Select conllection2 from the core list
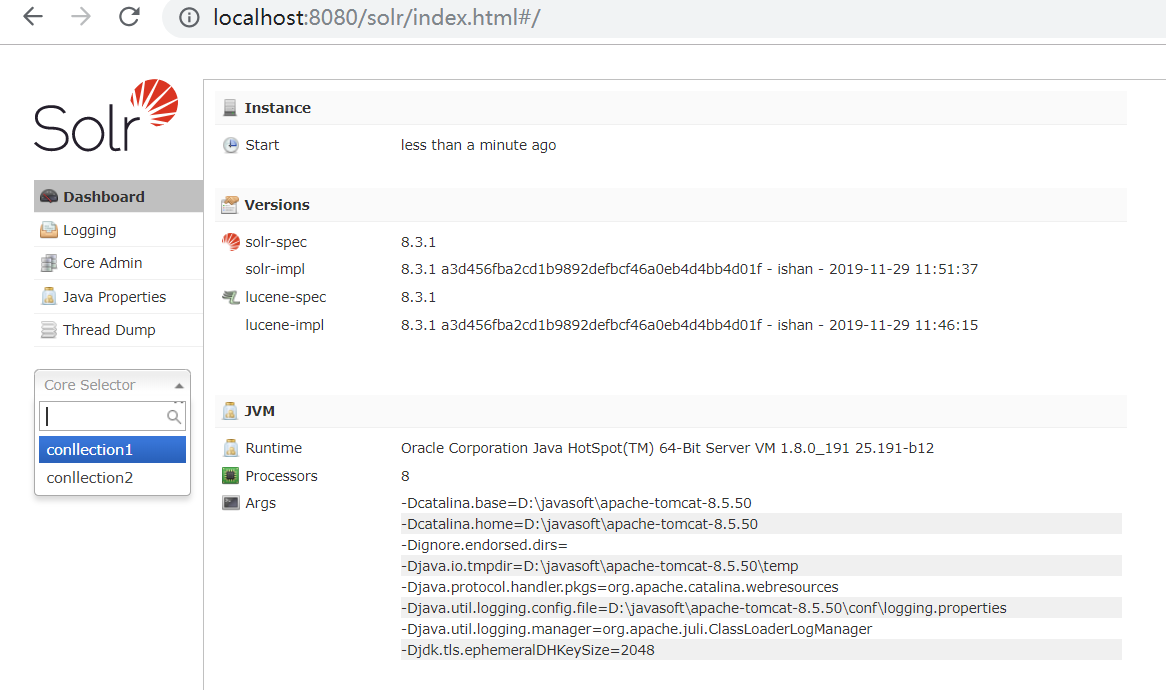1166x690 pixels. 112,477
